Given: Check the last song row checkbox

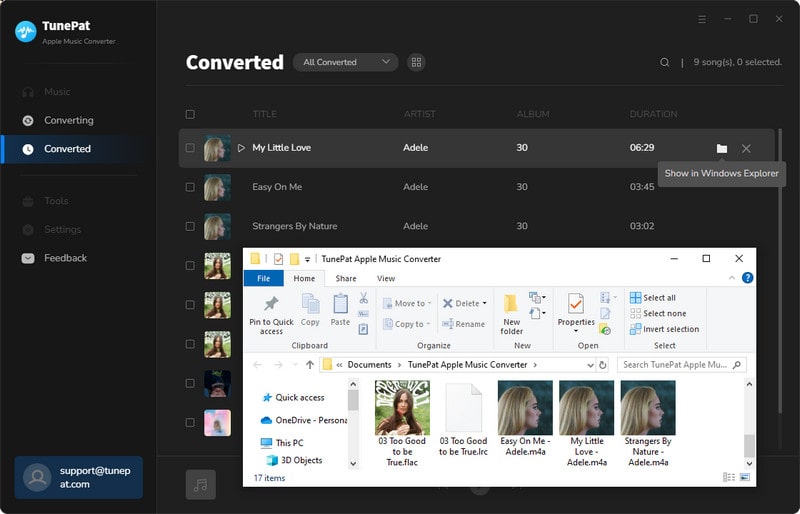Looking at the screenshot, I should pos(190,423).
